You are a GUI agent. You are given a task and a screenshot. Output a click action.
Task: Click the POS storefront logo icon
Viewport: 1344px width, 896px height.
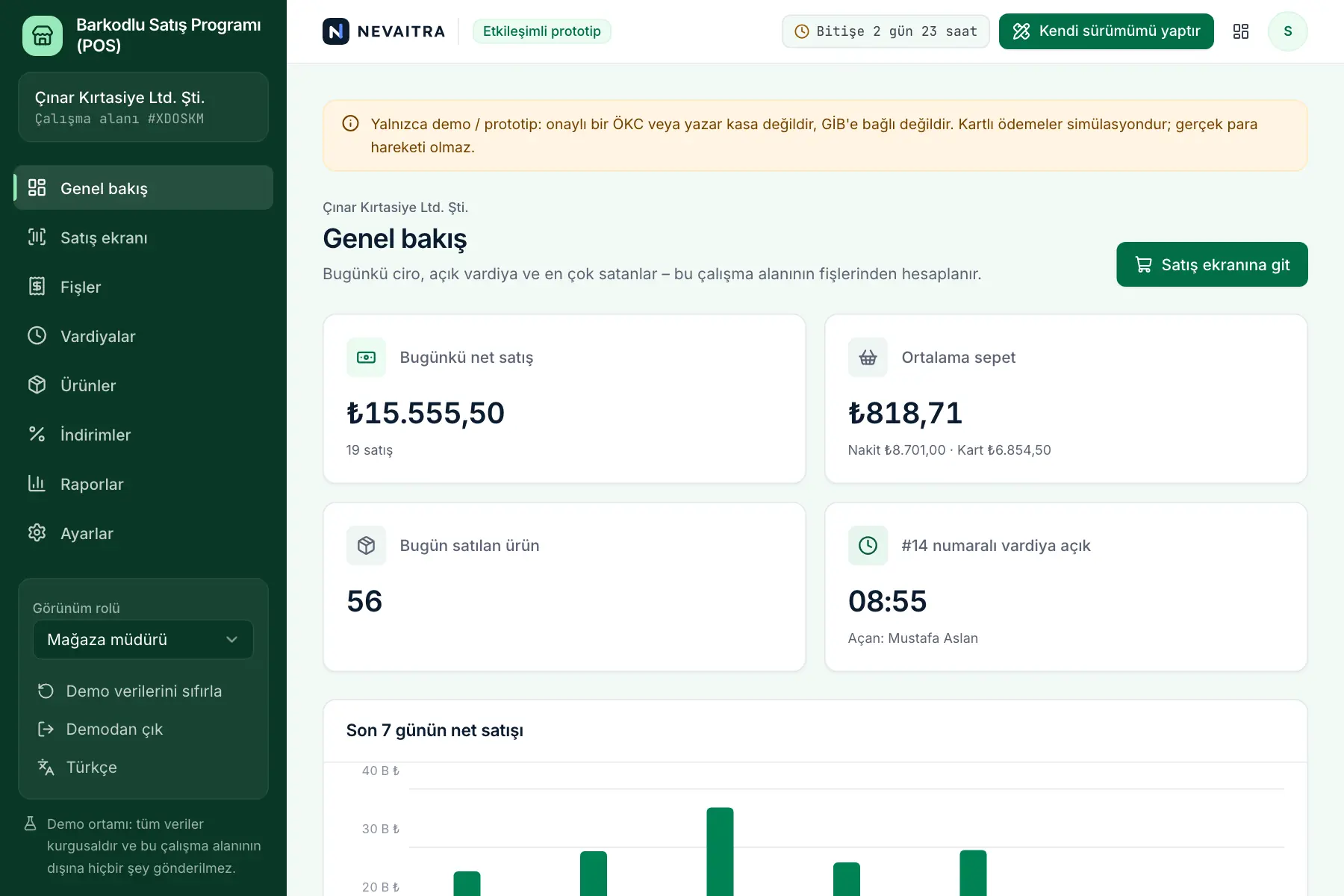point(43,35)
